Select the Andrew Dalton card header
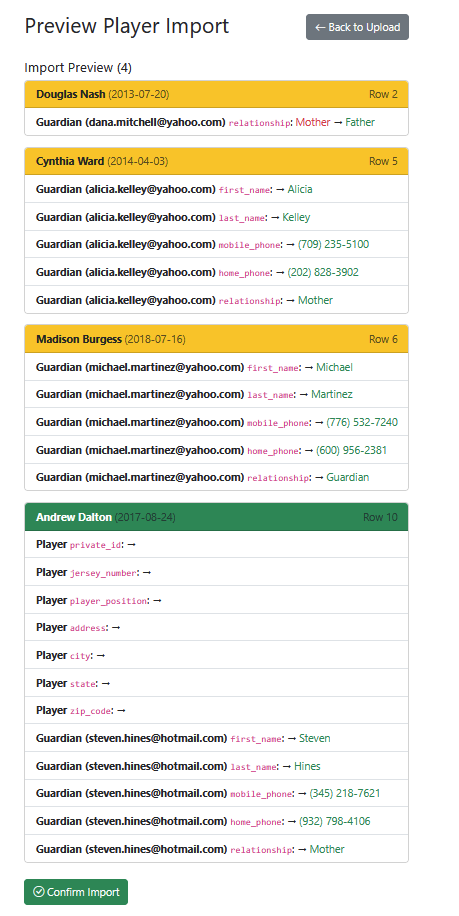This screenshot has width=459, height=916. pyautogui.click(x=216, y=517)
